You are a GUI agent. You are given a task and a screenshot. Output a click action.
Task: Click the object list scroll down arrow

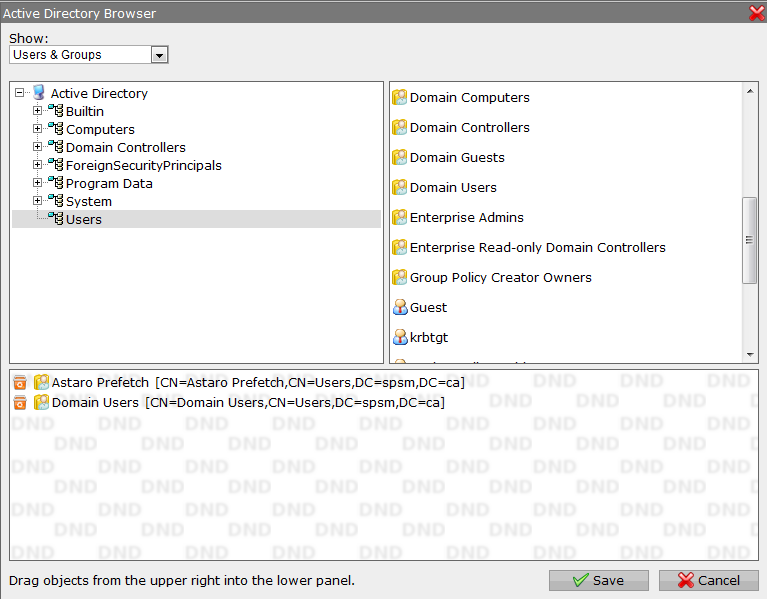[x=750, y=355]
